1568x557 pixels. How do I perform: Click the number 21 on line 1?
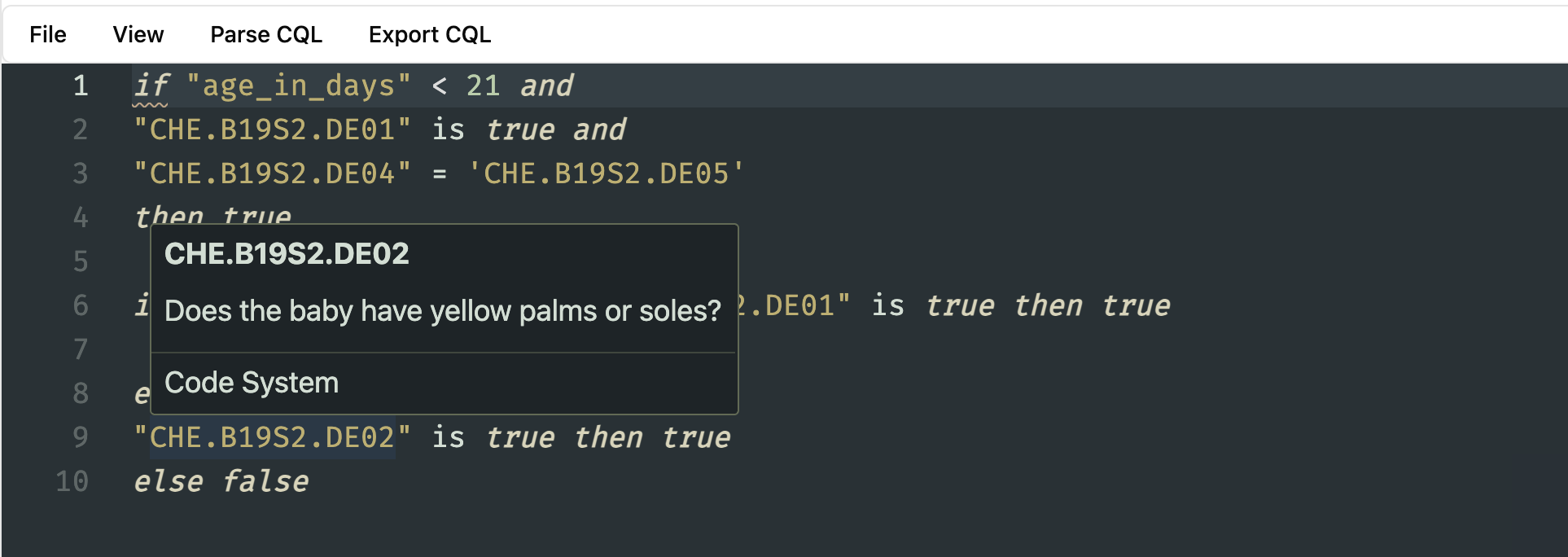pos(484,85)
